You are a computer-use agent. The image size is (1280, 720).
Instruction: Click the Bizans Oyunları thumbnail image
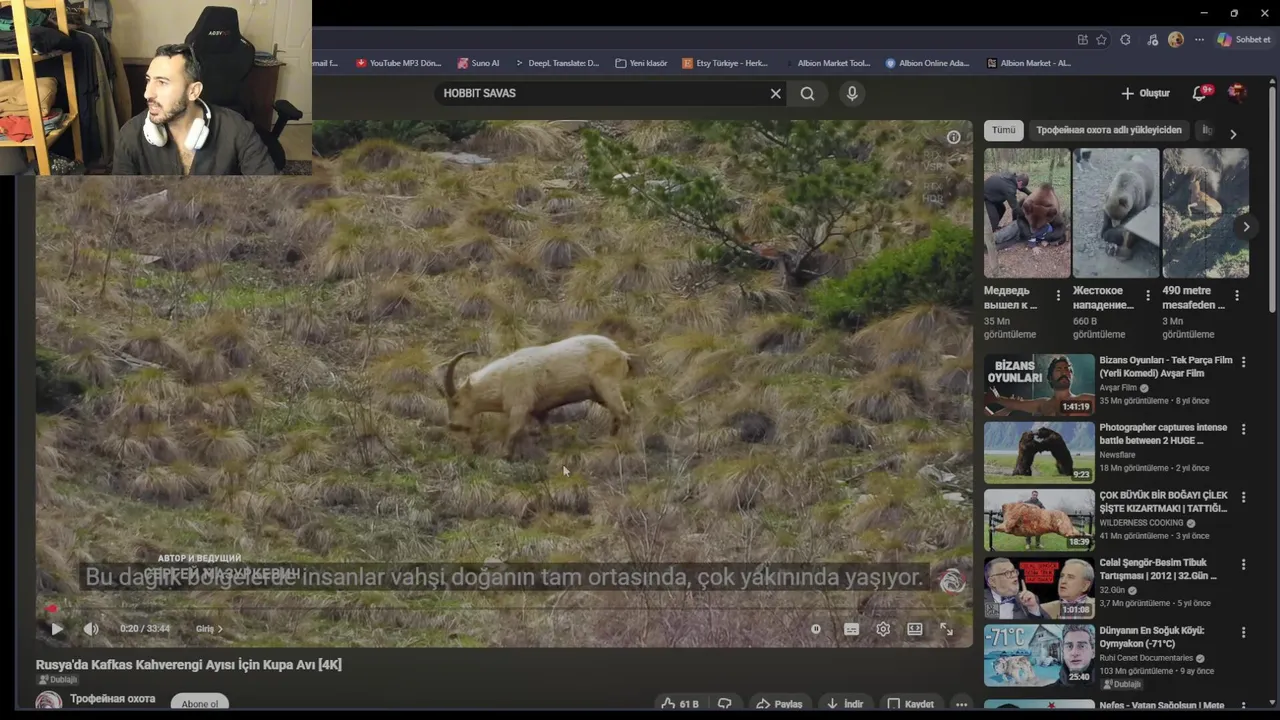(x=1039, y=385)
